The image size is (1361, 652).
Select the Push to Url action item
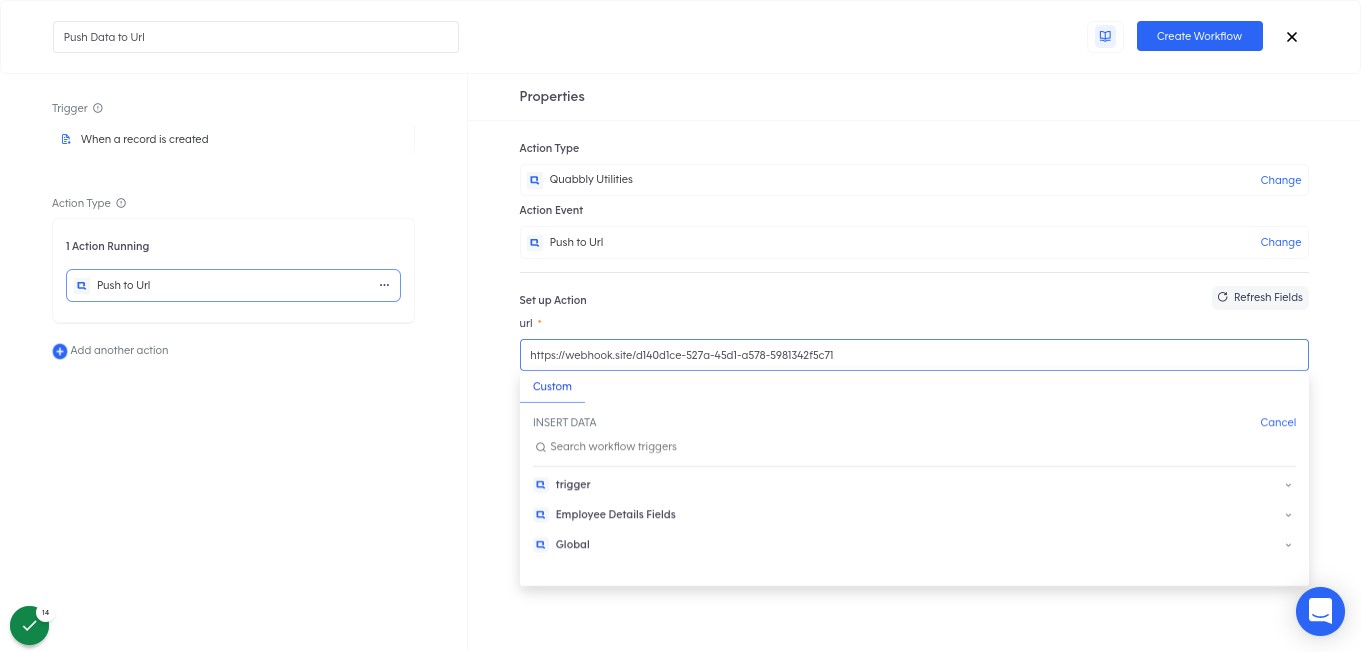pyautogui.click(x=233, y=286)
